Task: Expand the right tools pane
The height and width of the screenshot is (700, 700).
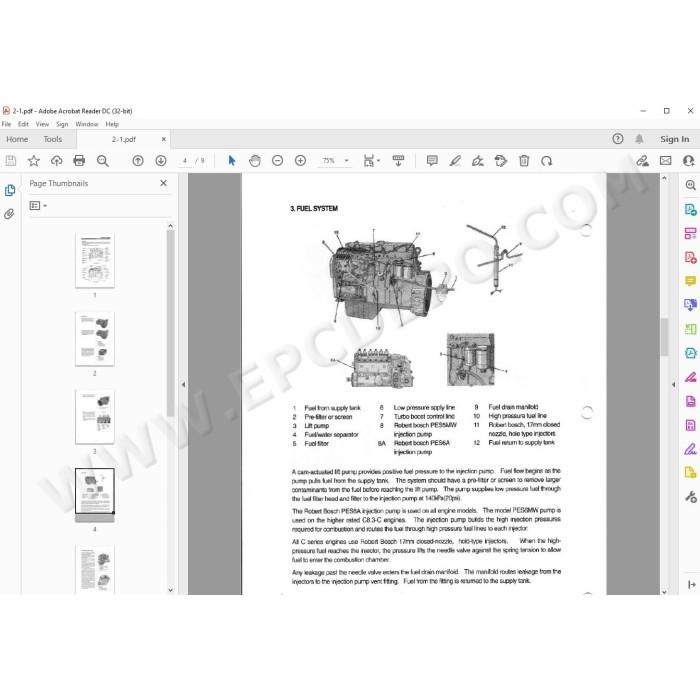Action: click(692, 584)
